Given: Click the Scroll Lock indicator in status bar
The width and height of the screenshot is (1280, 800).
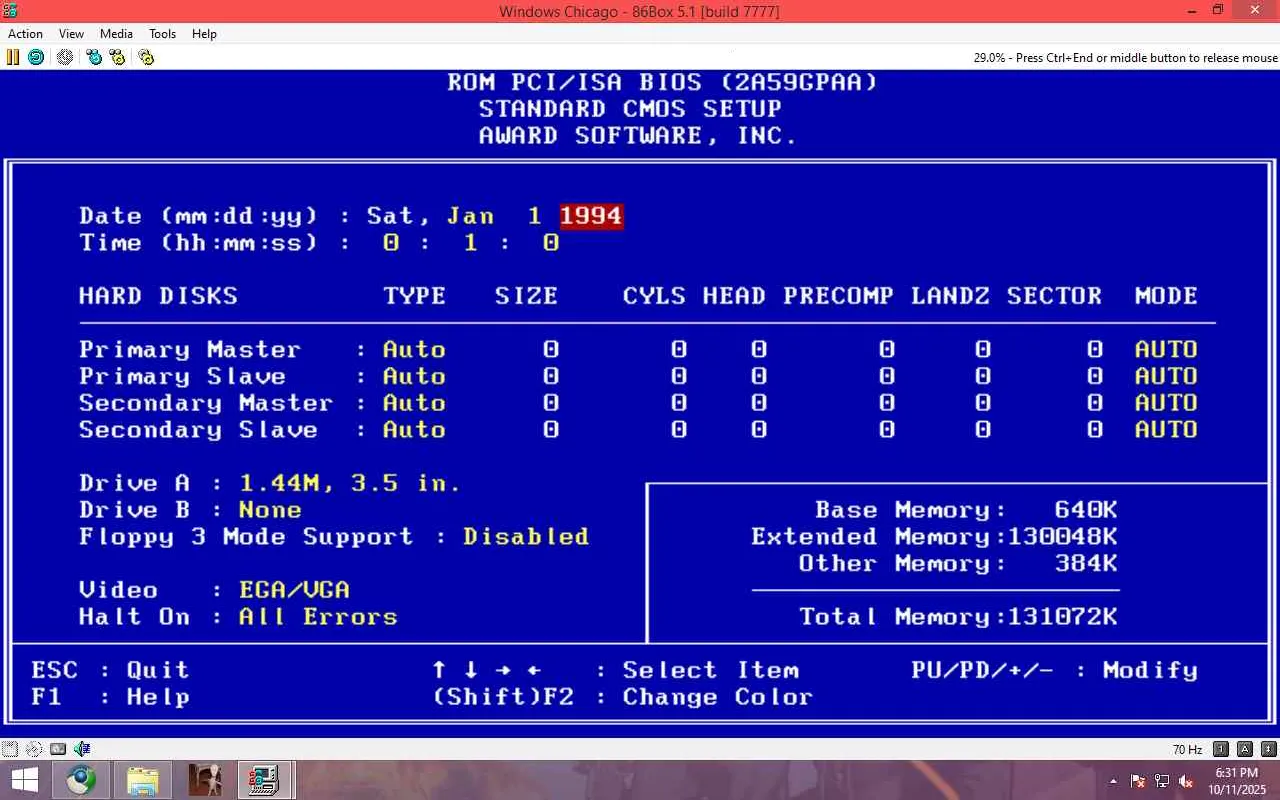Looking at the screenshot, I should 1268,749.
